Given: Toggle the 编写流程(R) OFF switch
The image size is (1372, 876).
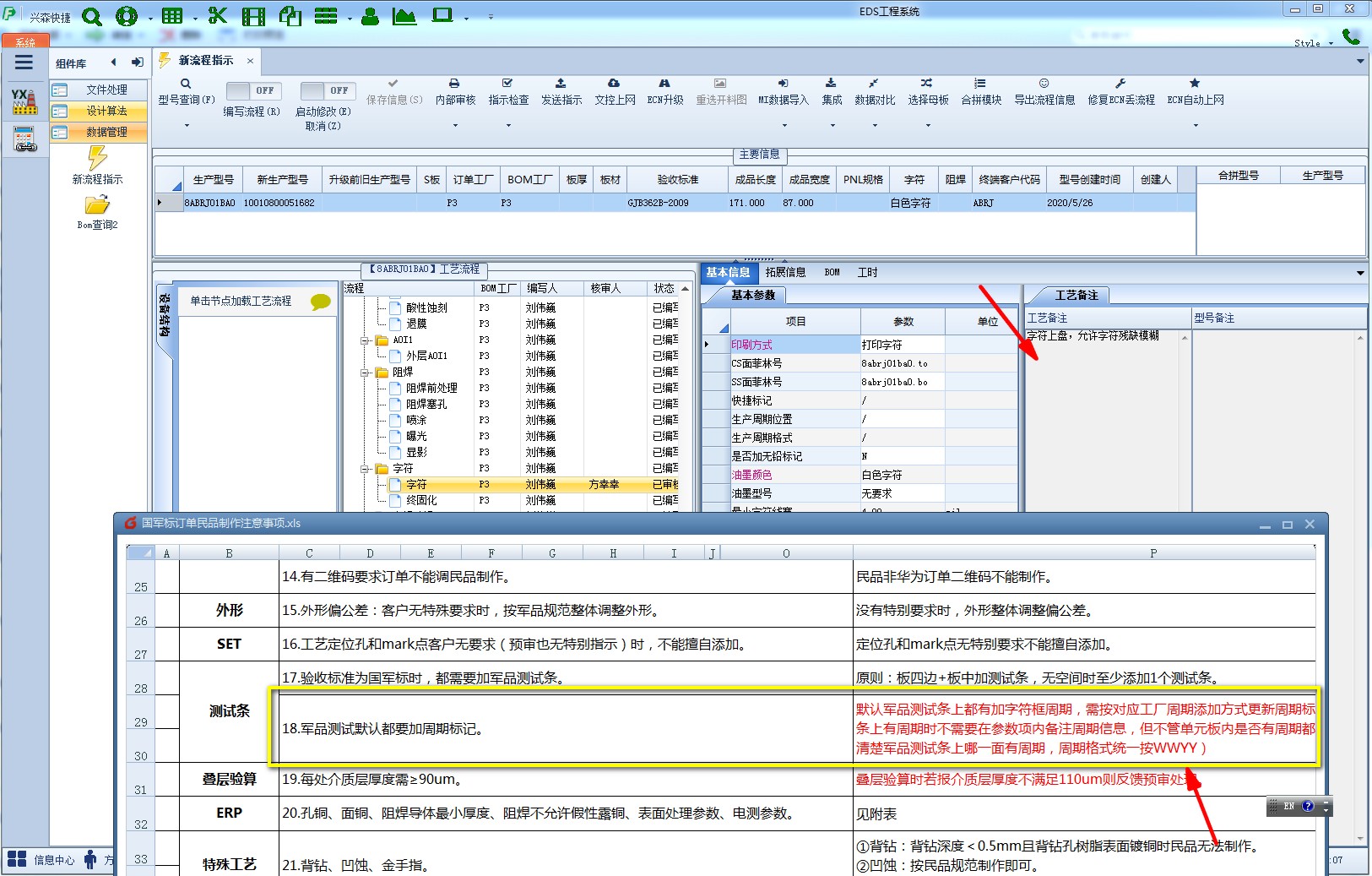Looking at the screenshot, I should click(253, 90).
